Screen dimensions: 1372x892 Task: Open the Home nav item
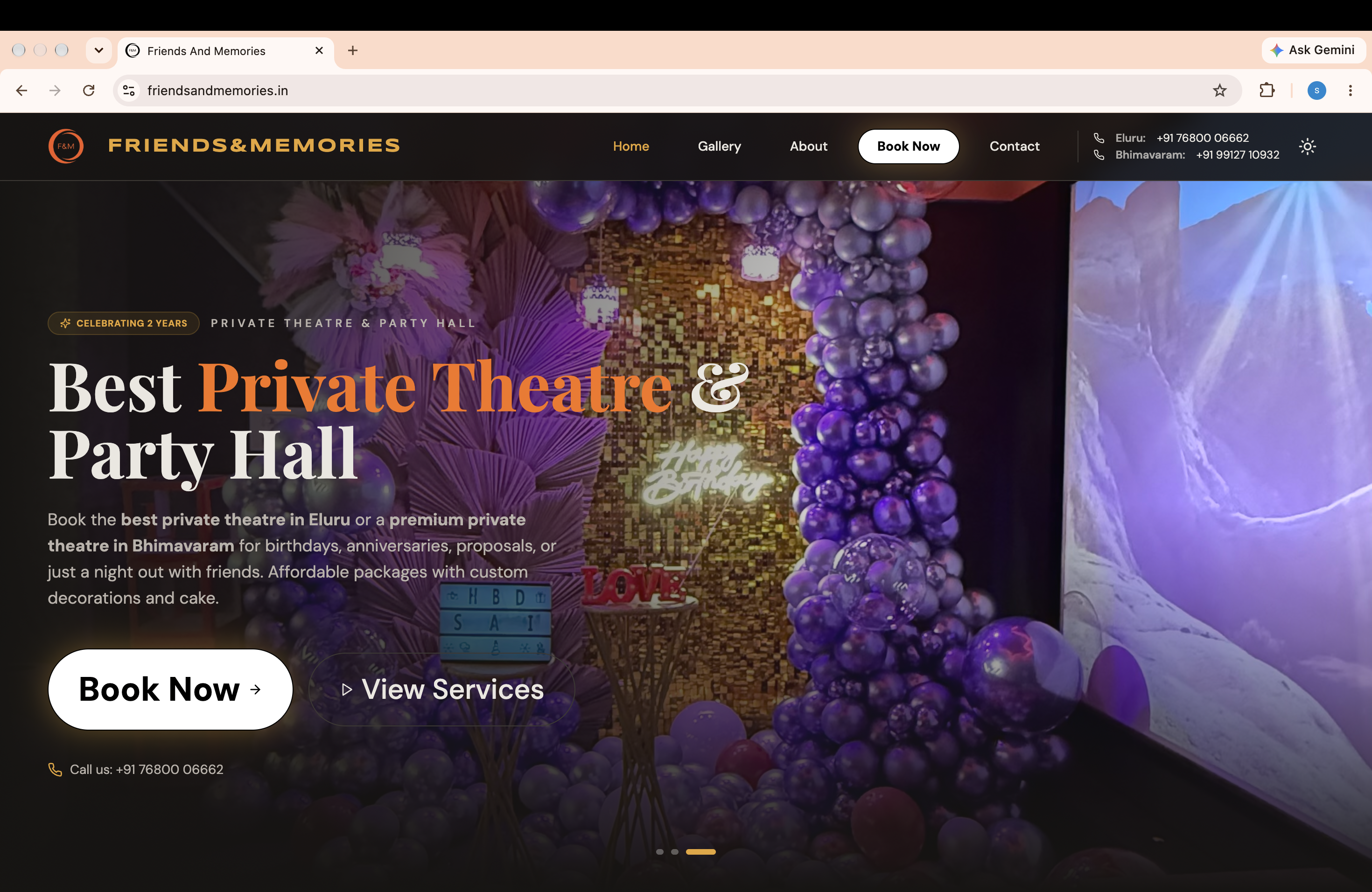click(630, 146)
